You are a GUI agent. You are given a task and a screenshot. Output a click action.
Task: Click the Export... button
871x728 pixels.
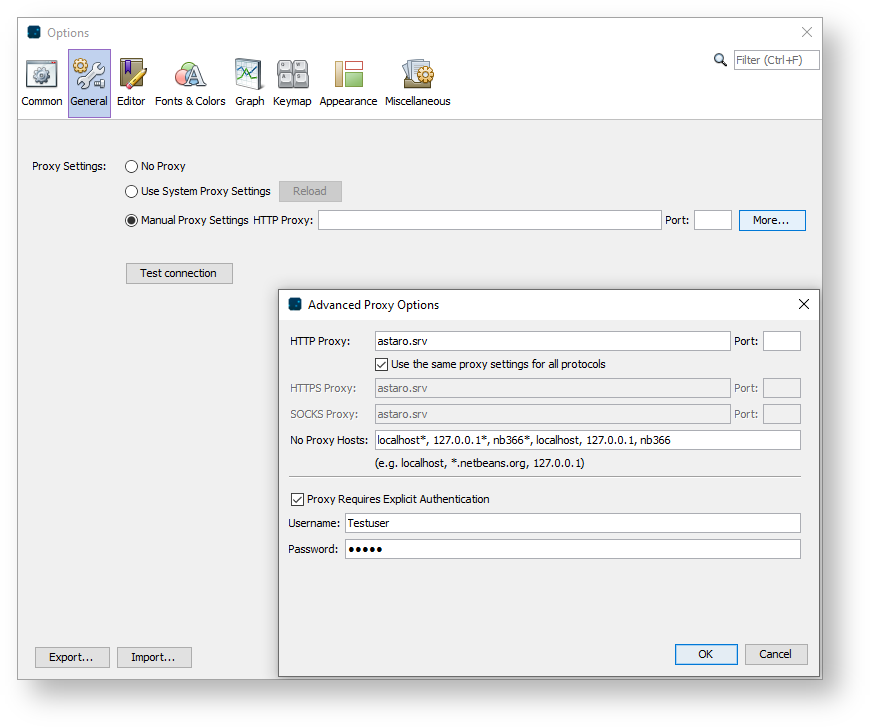point(71,657)
